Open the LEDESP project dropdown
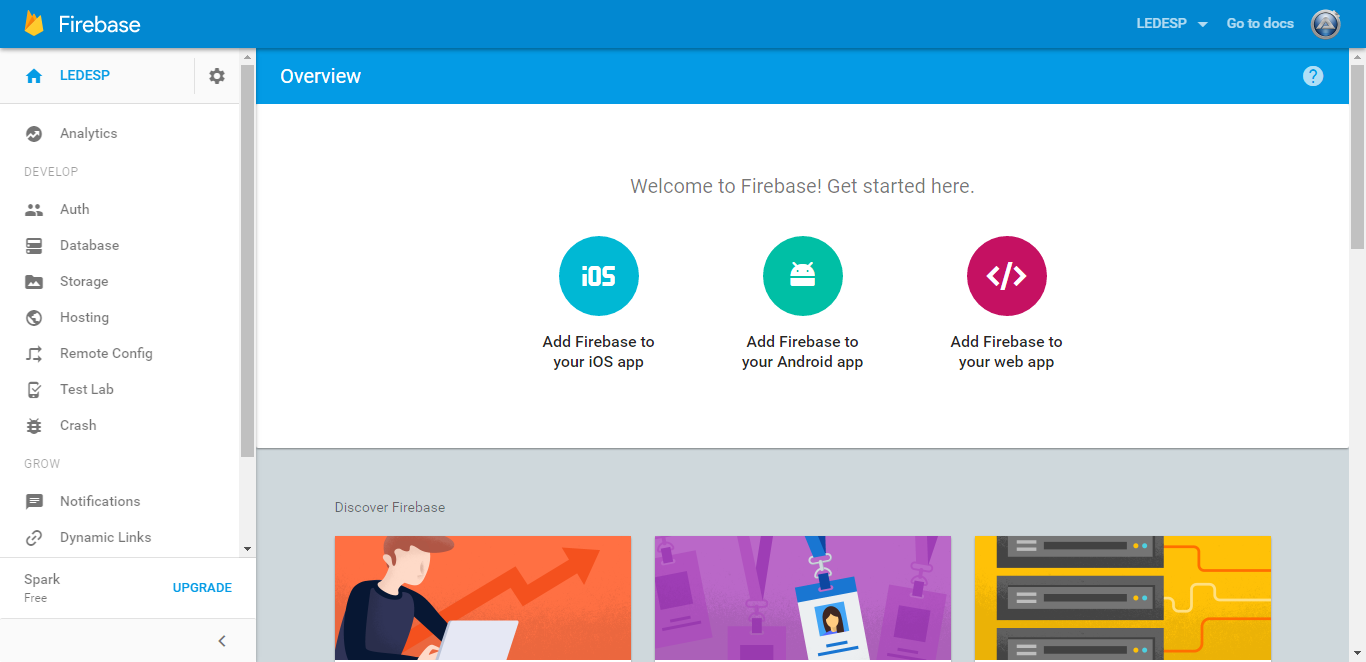Screen dimensions: 1366x662 [1172, 24]
